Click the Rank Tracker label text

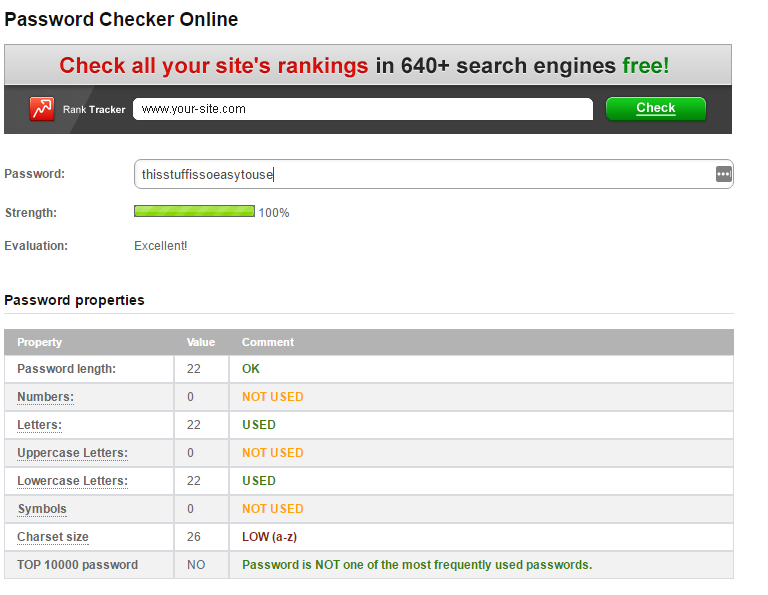(94, 110)
